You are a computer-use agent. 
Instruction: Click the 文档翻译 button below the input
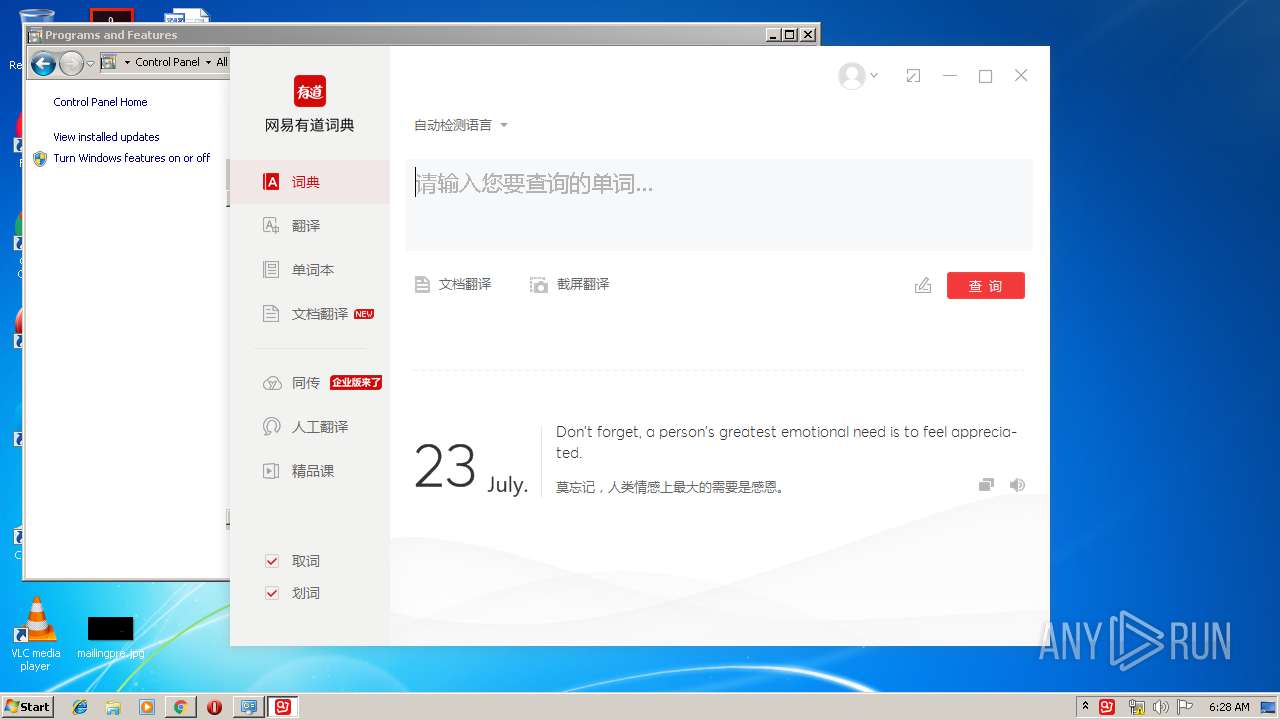tap(453, 285)
